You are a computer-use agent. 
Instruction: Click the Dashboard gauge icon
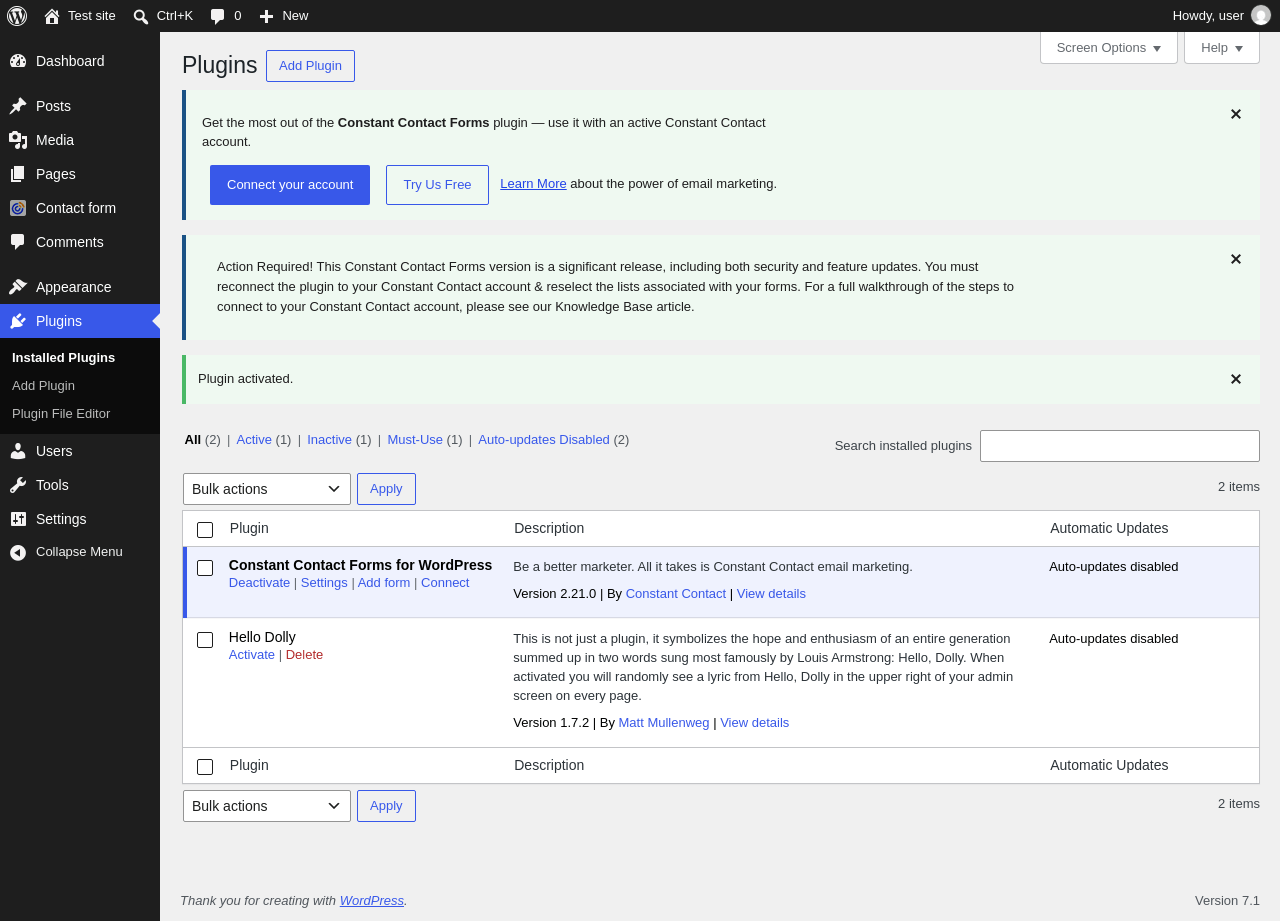pos(18,61)
